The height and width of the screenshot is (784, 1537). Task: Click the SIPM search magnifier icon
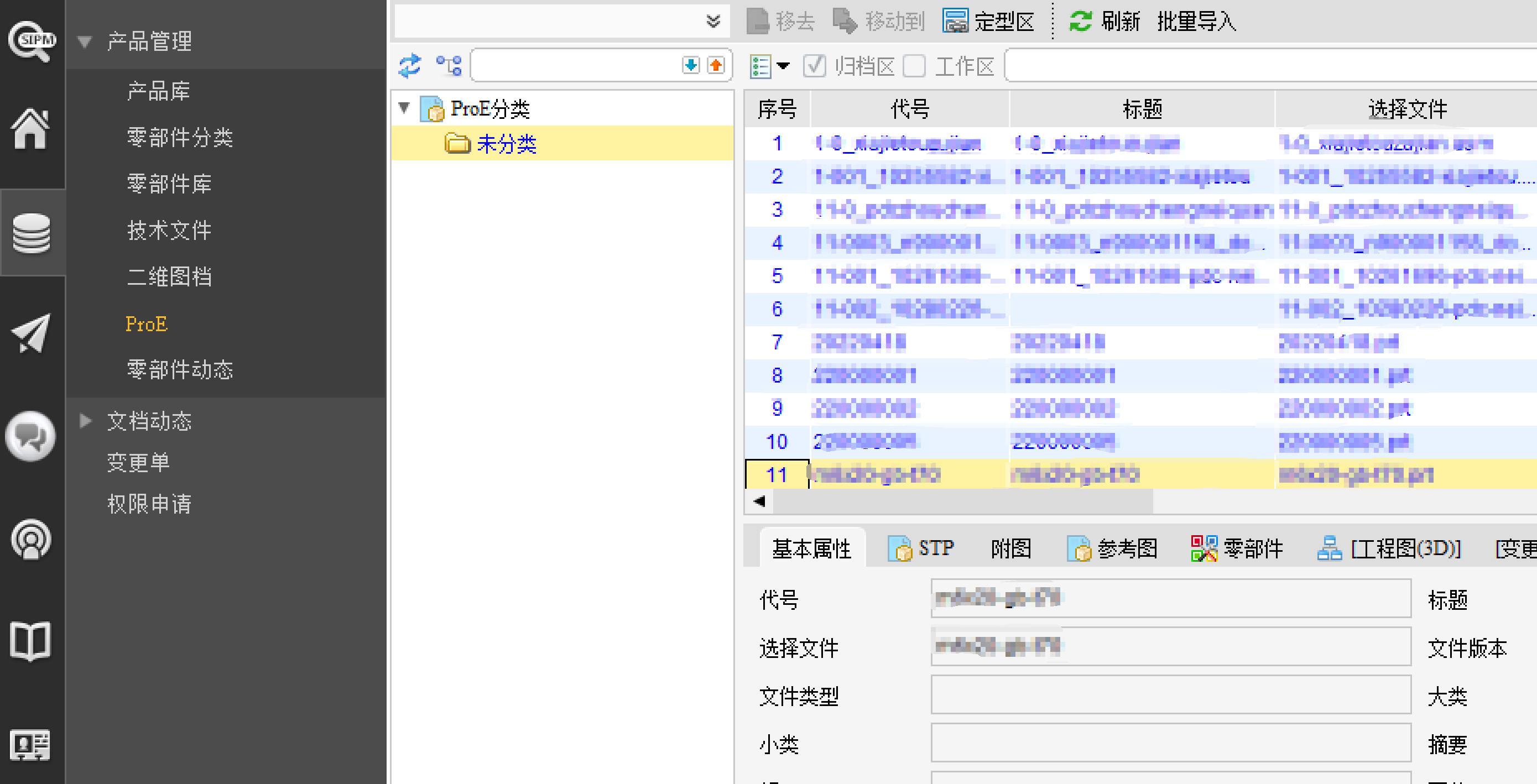[31, 40]
